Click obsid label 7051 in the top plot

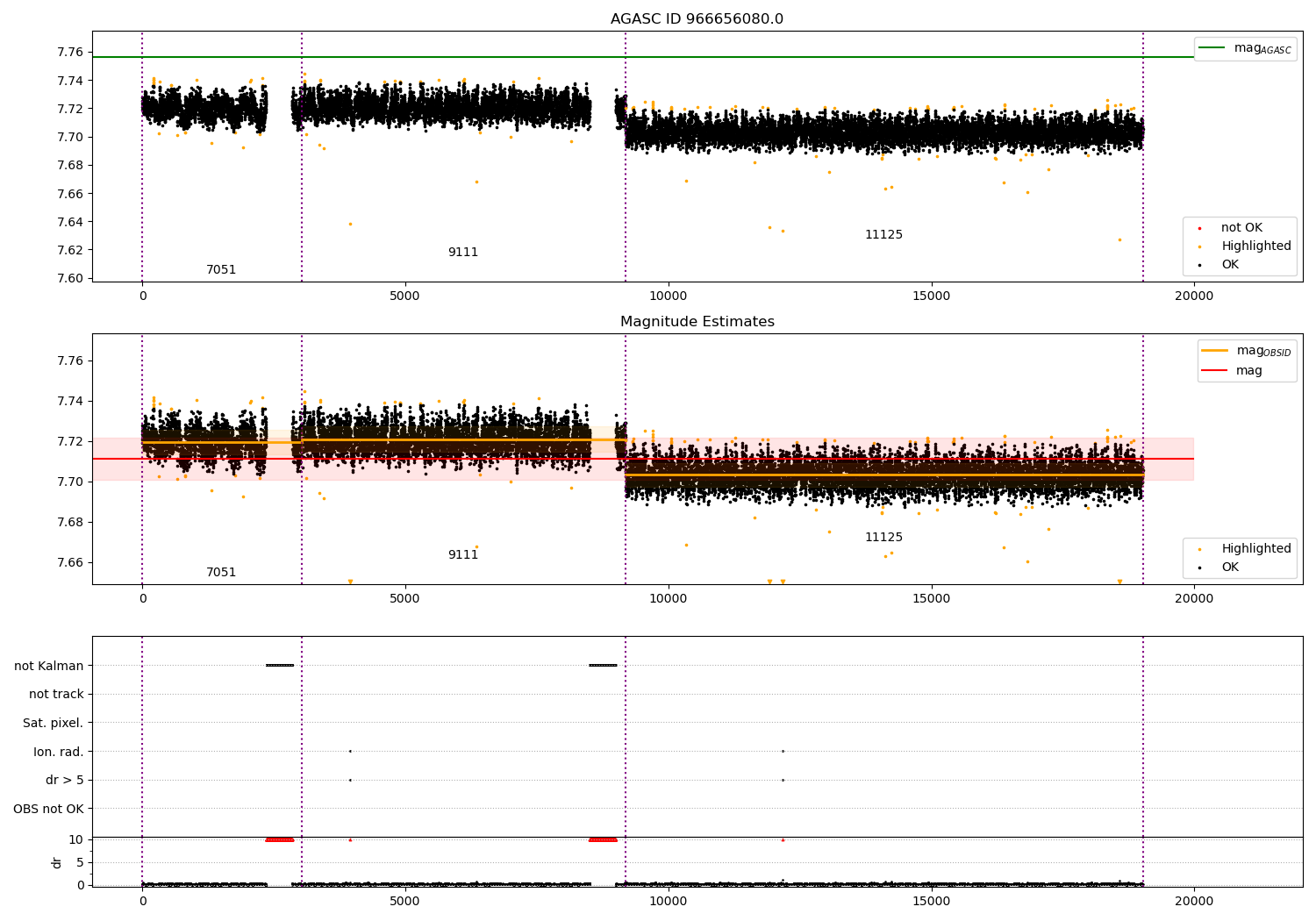click(221, 270)
